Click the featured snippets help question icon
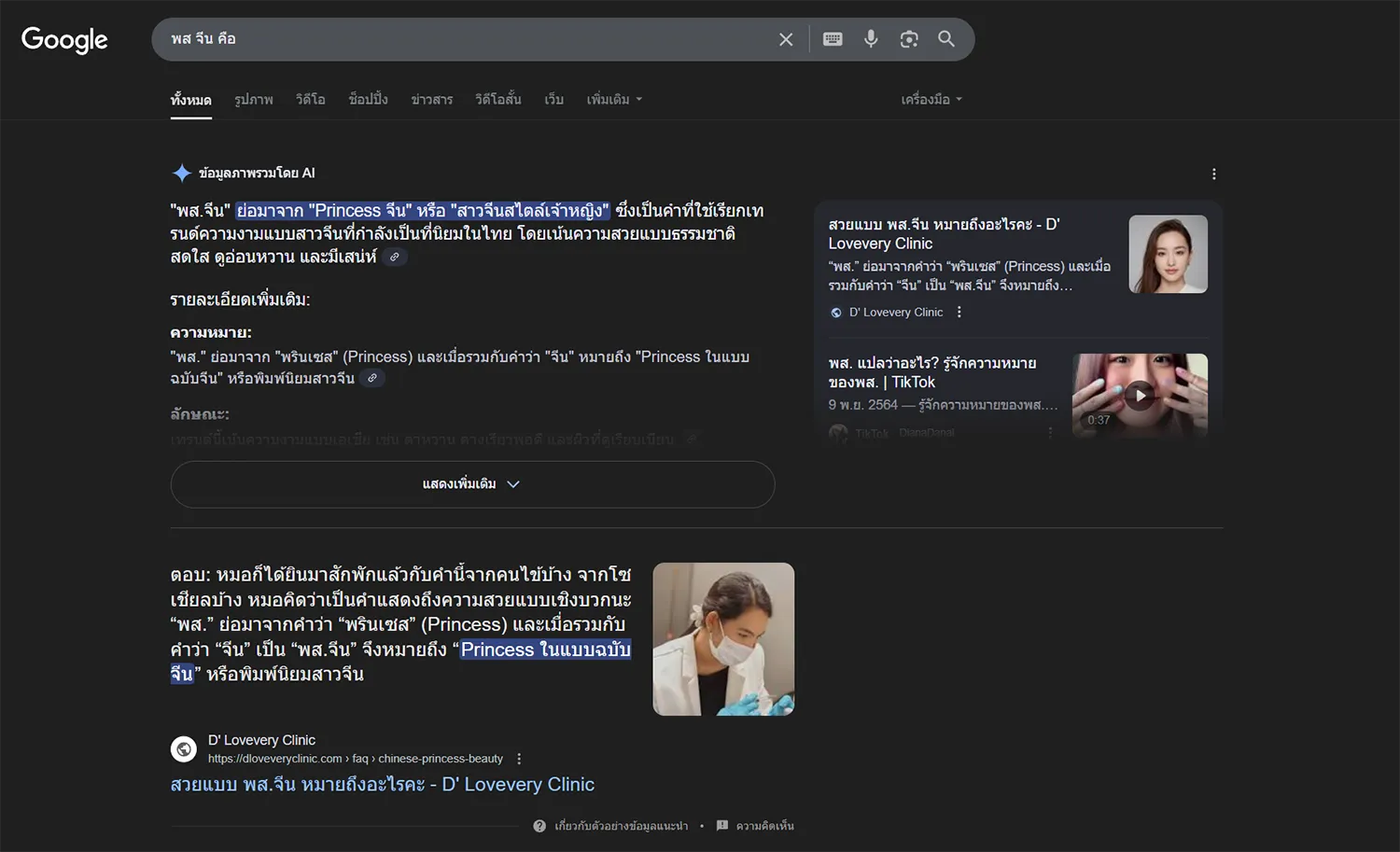The height and width of the screenshot is (852, 1400). tap(539, 826)
